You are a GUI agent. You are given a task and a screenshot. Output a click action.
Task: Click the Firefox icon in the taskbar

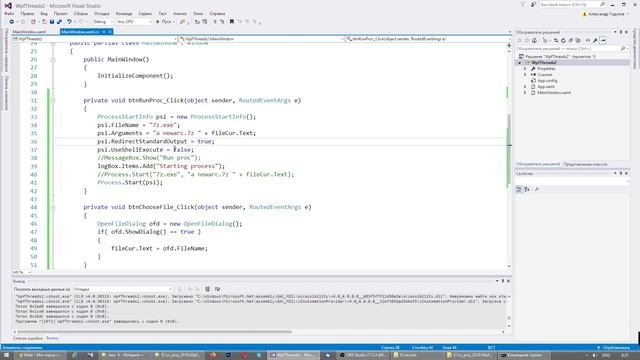pyautogui.click(x=213, y=356)
